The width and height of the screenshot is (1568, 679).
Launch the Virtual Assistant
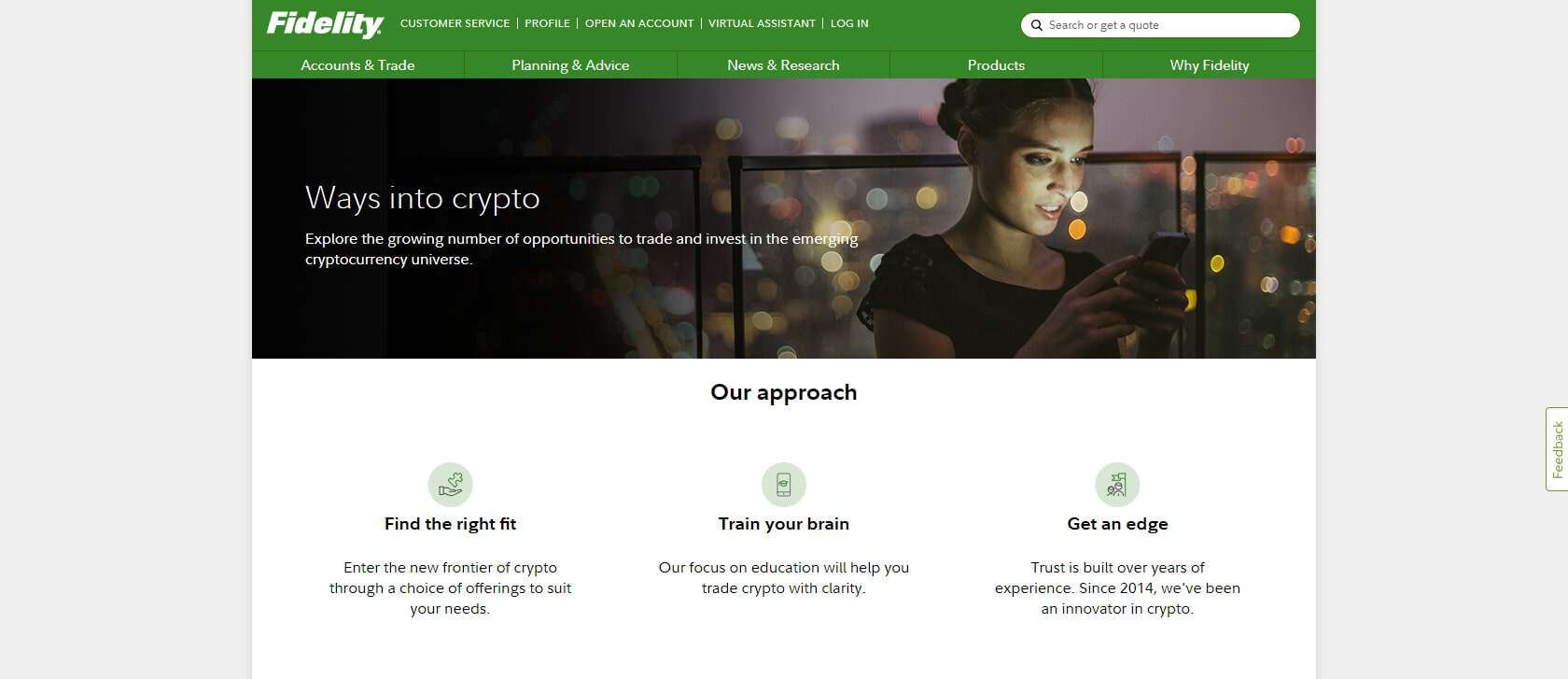762,23
